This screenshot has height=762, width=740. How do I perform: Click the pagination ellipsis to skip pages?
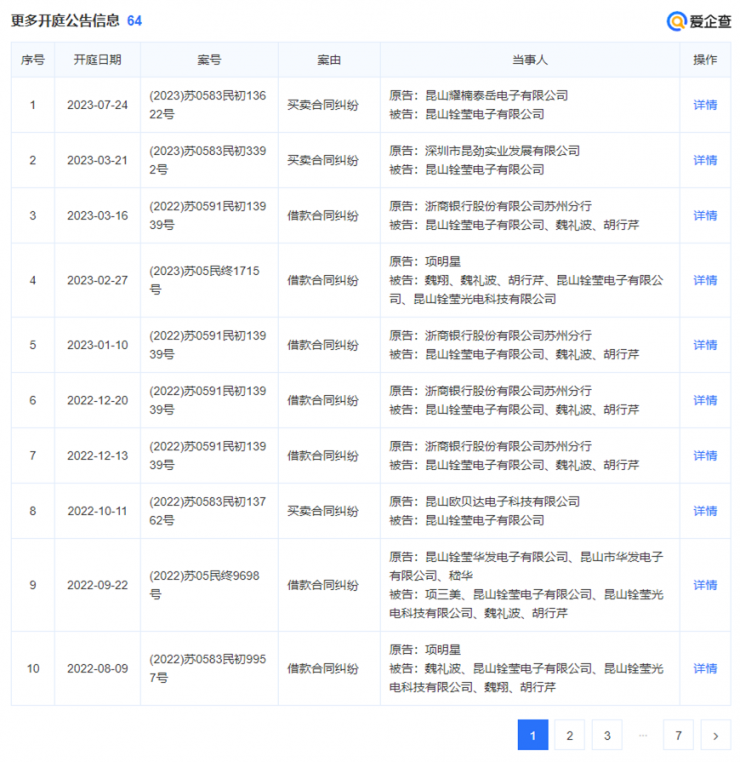(643, 735)
